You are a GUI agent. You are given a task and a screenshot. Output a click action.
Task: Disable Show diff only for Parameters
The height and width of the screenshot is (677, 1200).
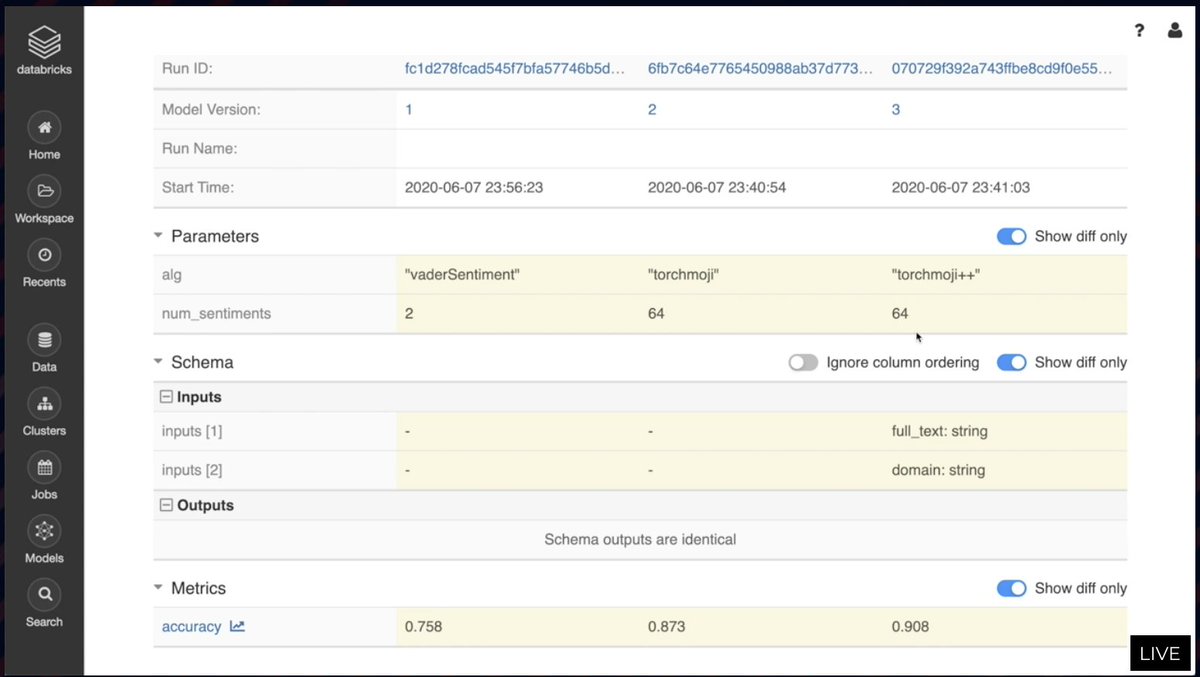click(1011, 236)
